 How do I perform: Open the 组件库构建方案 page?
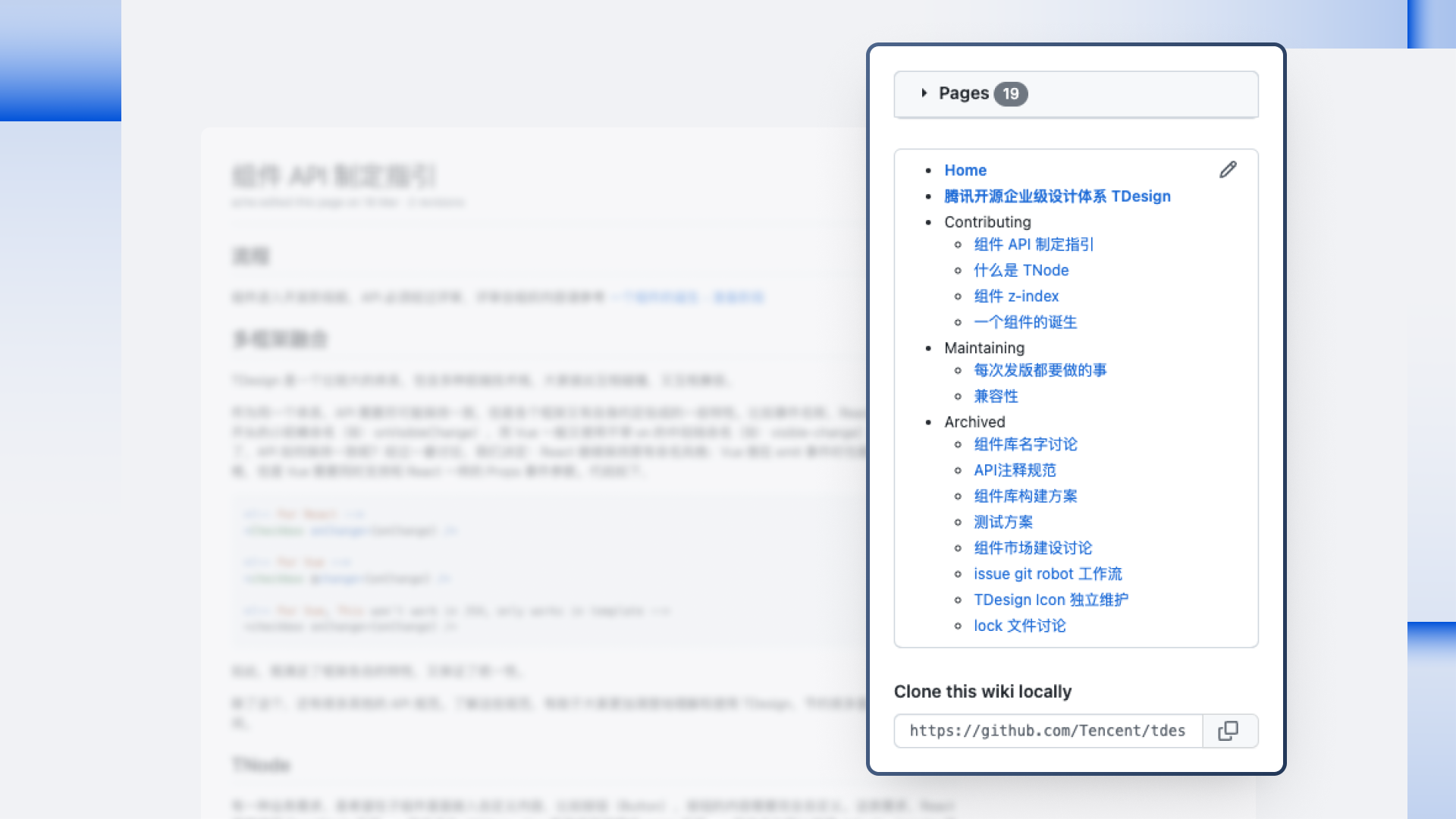pos(1025,496)
